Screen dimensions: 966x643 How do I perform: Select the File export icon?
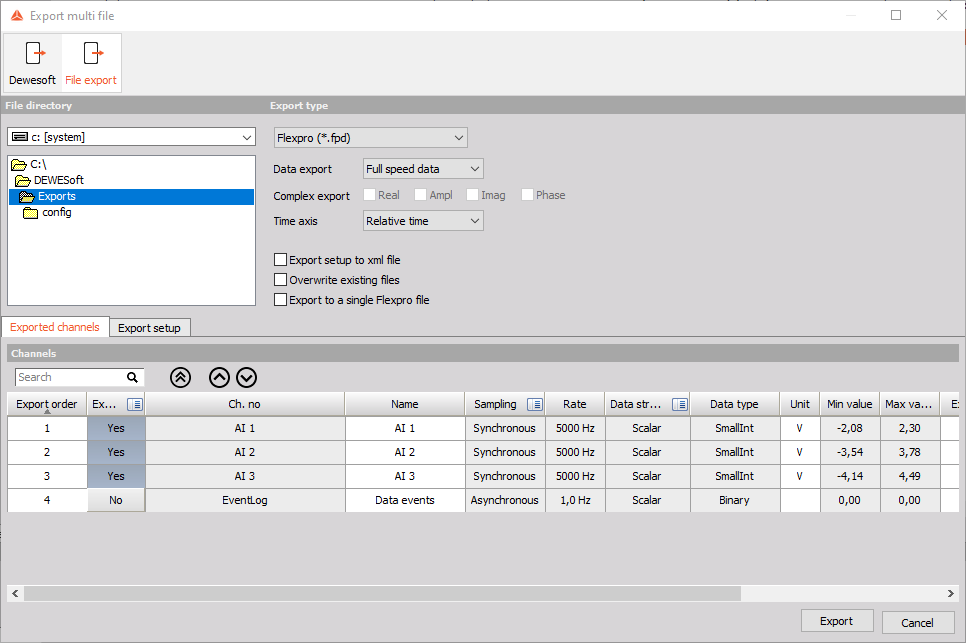coord(91,63)
